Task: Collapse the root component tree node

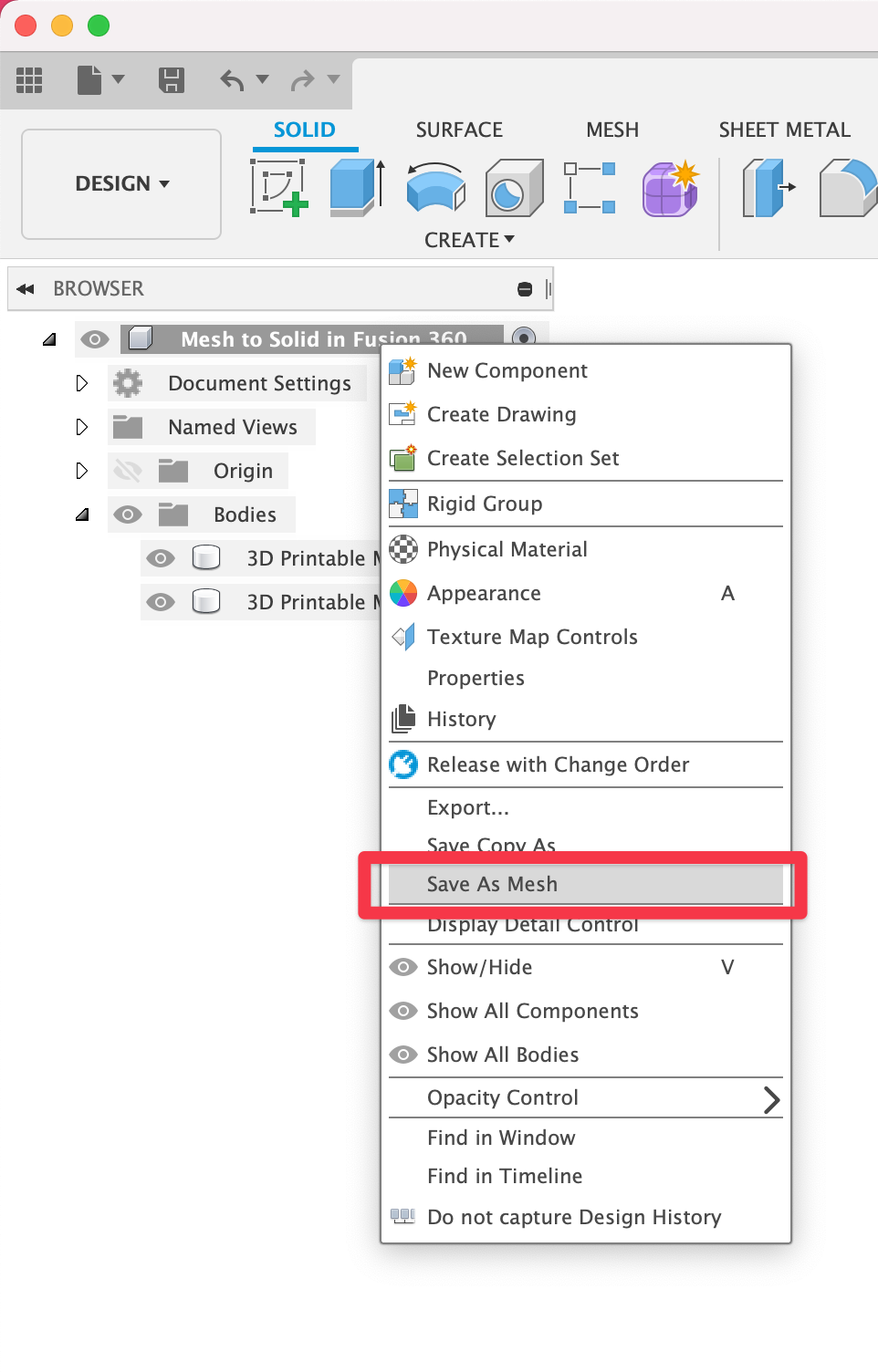Action: coord(49,339)
